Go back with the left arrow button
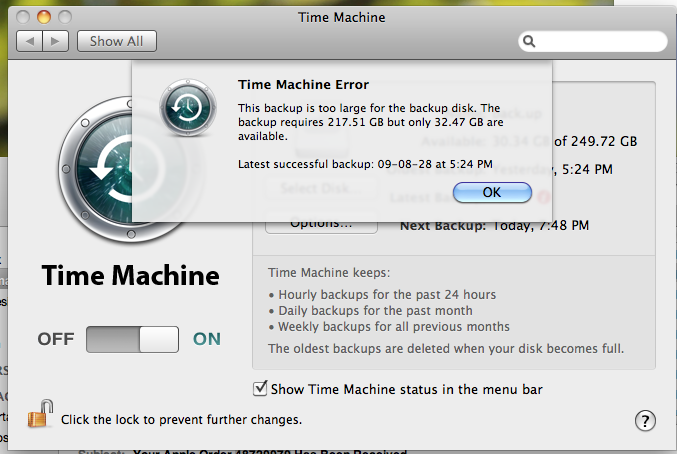Image resolution: width=677 pixels, height=454 pixels. pyautogui.click(x=29, y=41)
